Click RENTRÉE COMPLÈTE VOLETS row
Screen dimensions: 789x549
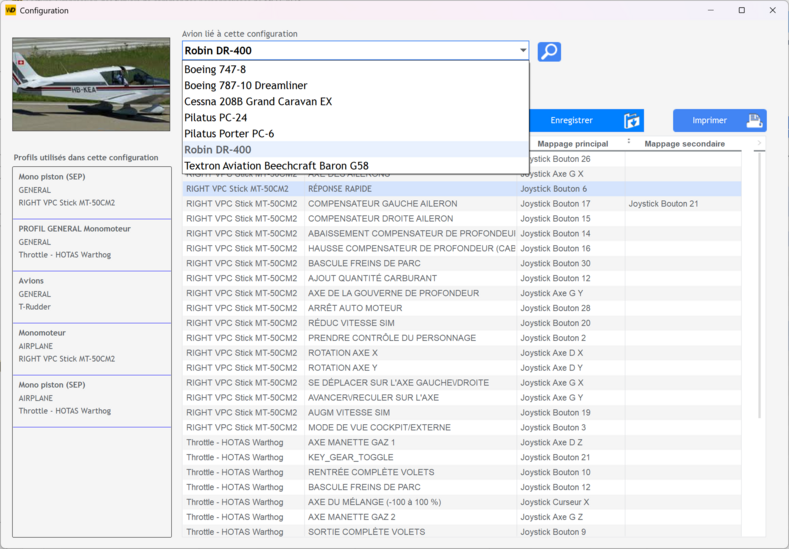point(462,473)
